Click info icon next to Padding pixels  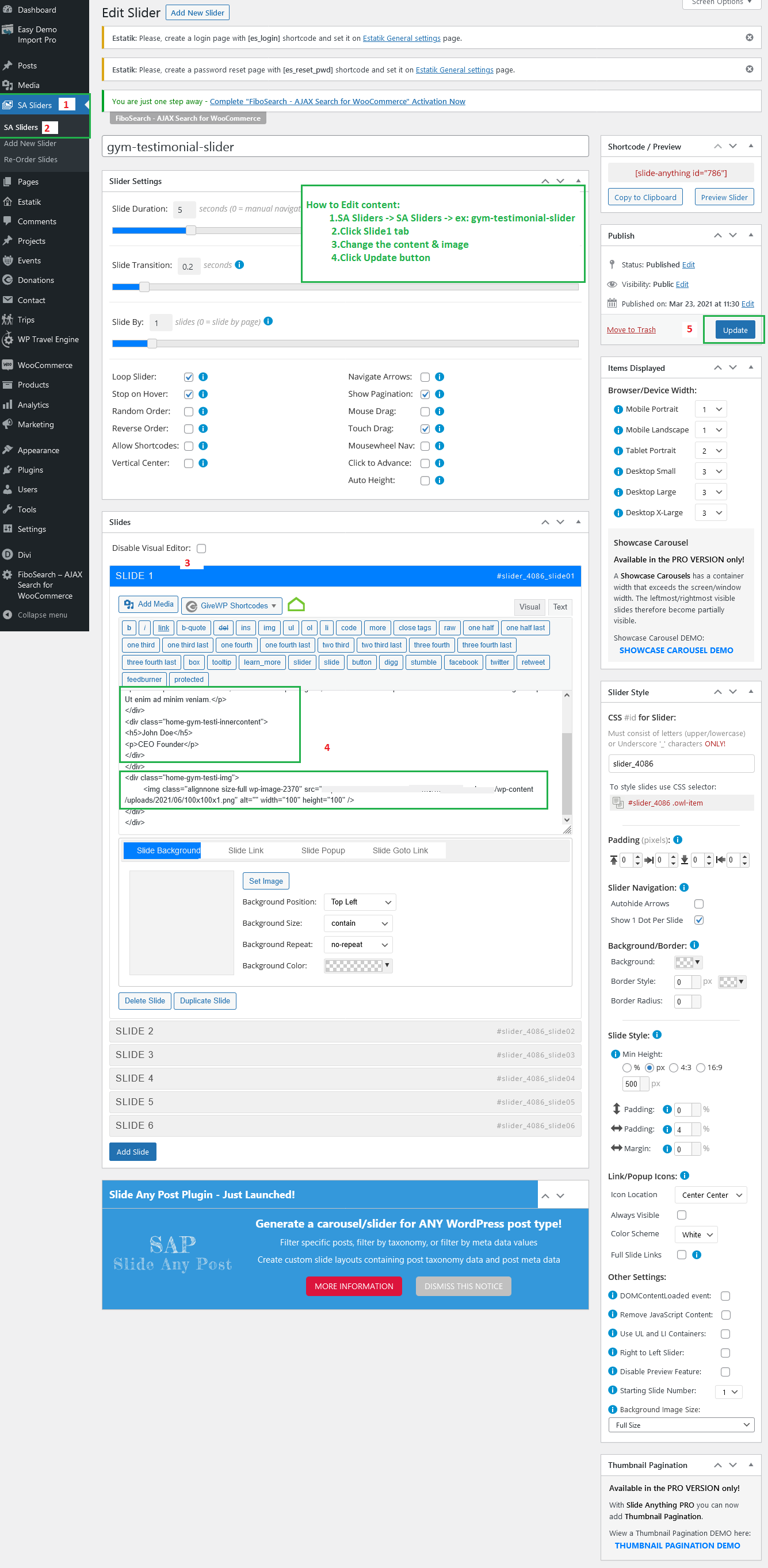click(x=678, y=840)
